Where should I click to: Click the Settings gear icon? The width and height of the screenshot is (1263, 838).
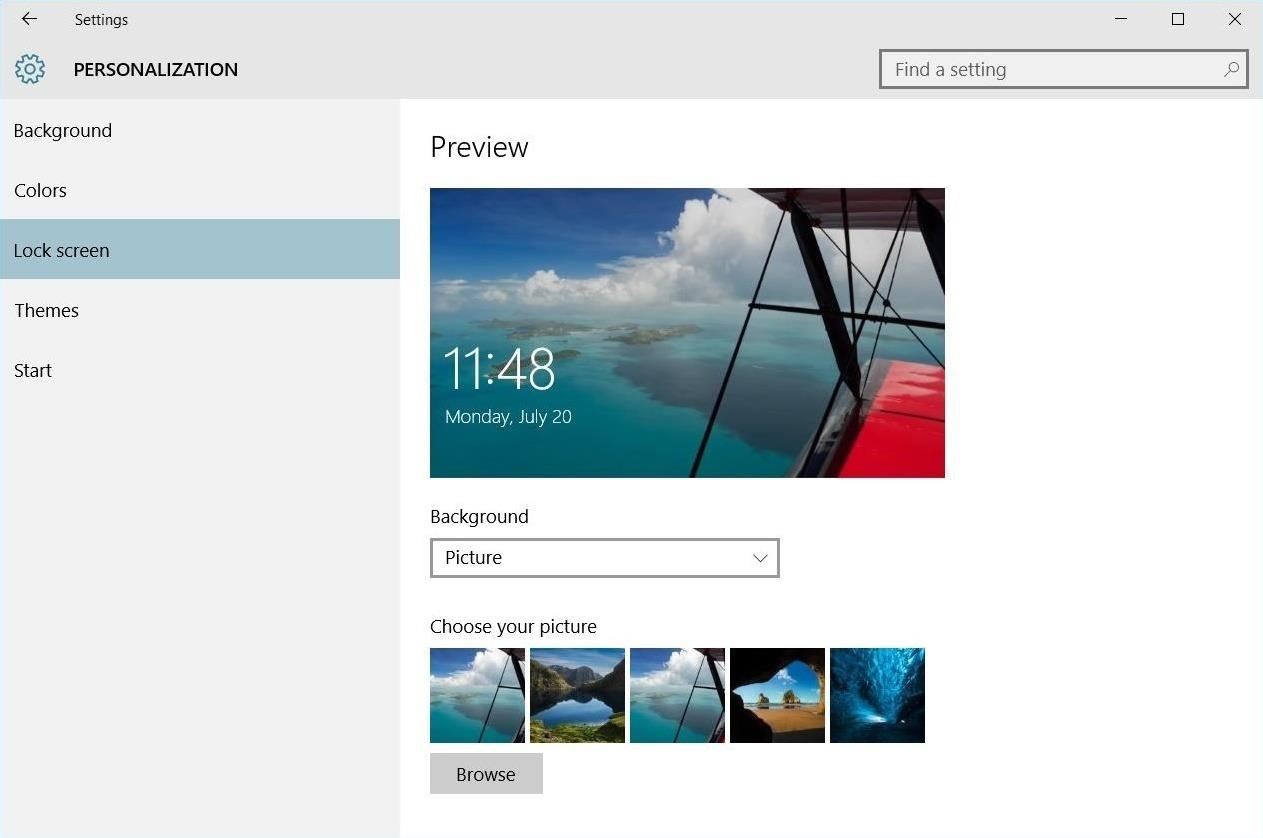point(30,69)
